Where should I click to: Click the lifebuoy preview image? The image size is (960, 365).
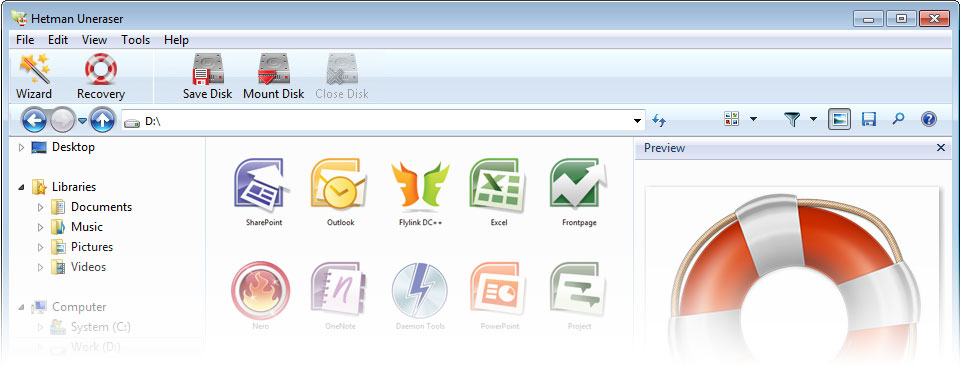pos(795,279)
